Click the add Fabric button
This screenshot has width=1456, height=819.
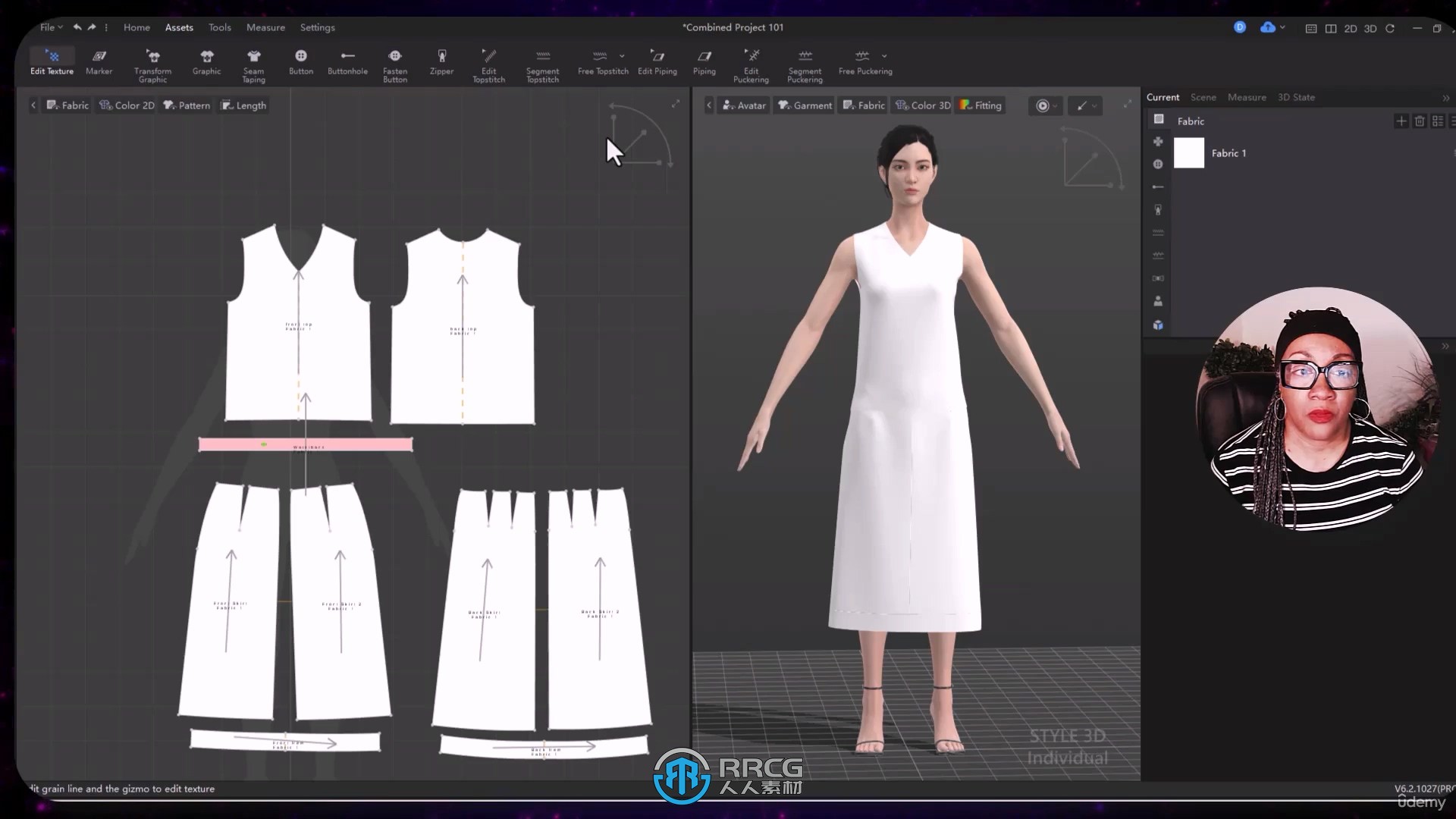pyautogui.click(x=1401, y=121)
